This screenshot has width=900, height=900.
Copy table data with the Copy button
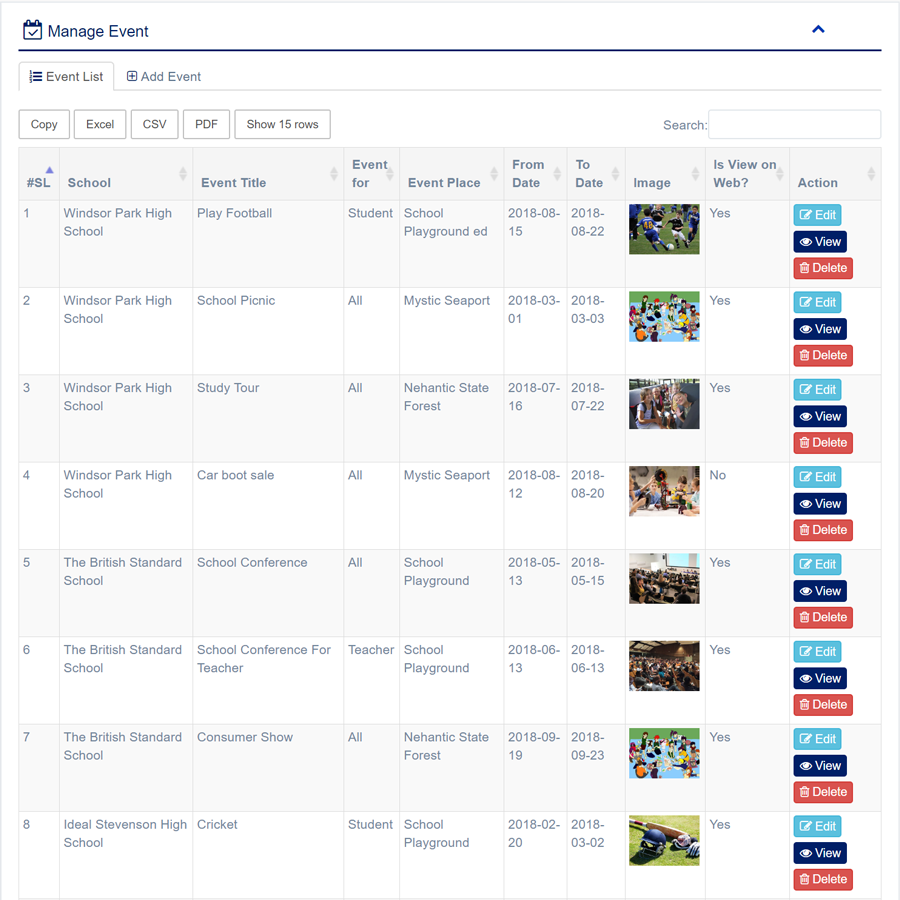click(x=44, y=124)
